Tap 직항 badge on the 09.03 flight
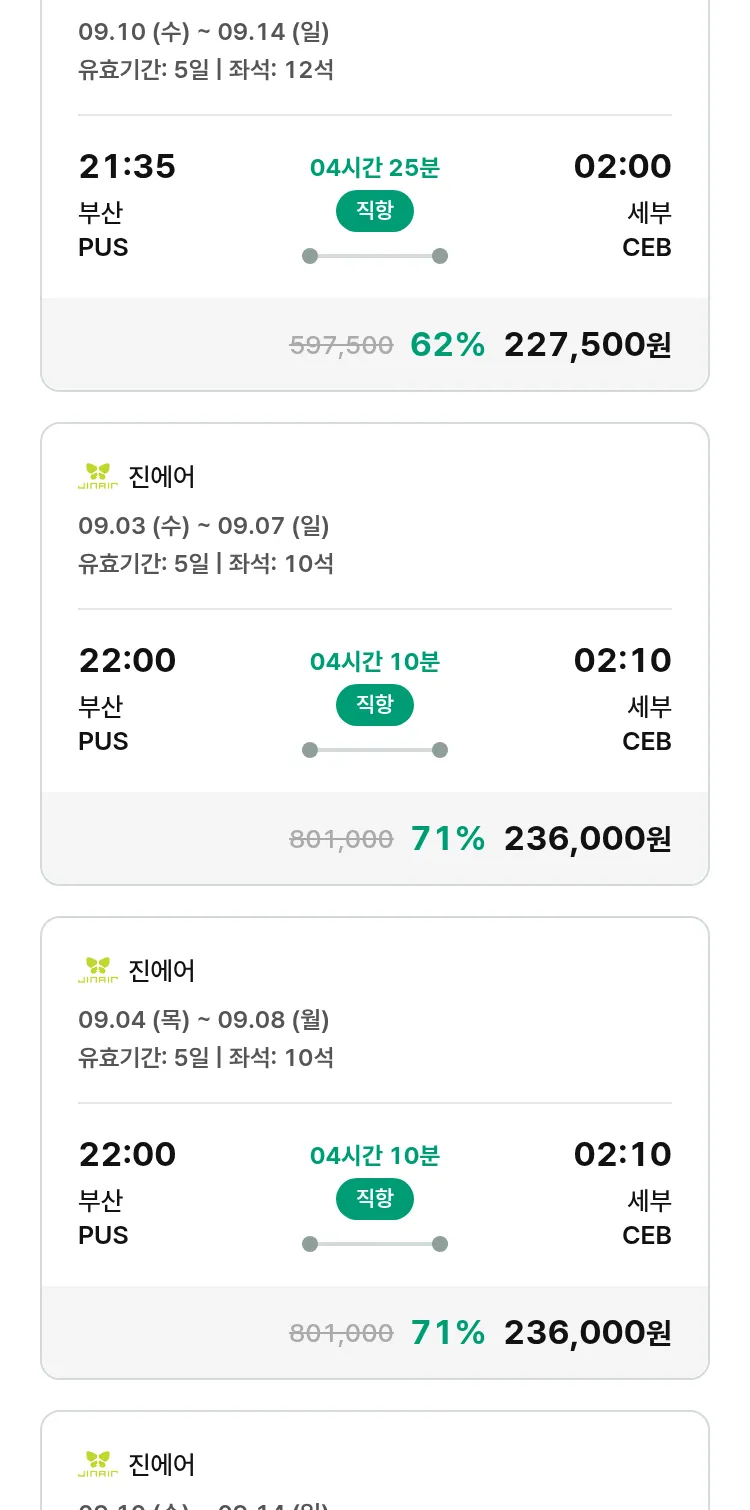Screen dimensions: 750x1510 [375, 705]
